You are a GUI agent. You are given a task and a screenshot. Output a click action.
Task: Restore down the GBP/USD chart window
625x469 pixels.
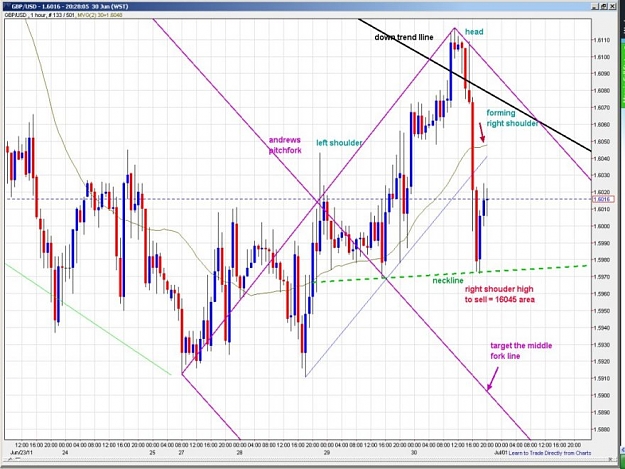point(603,6)
